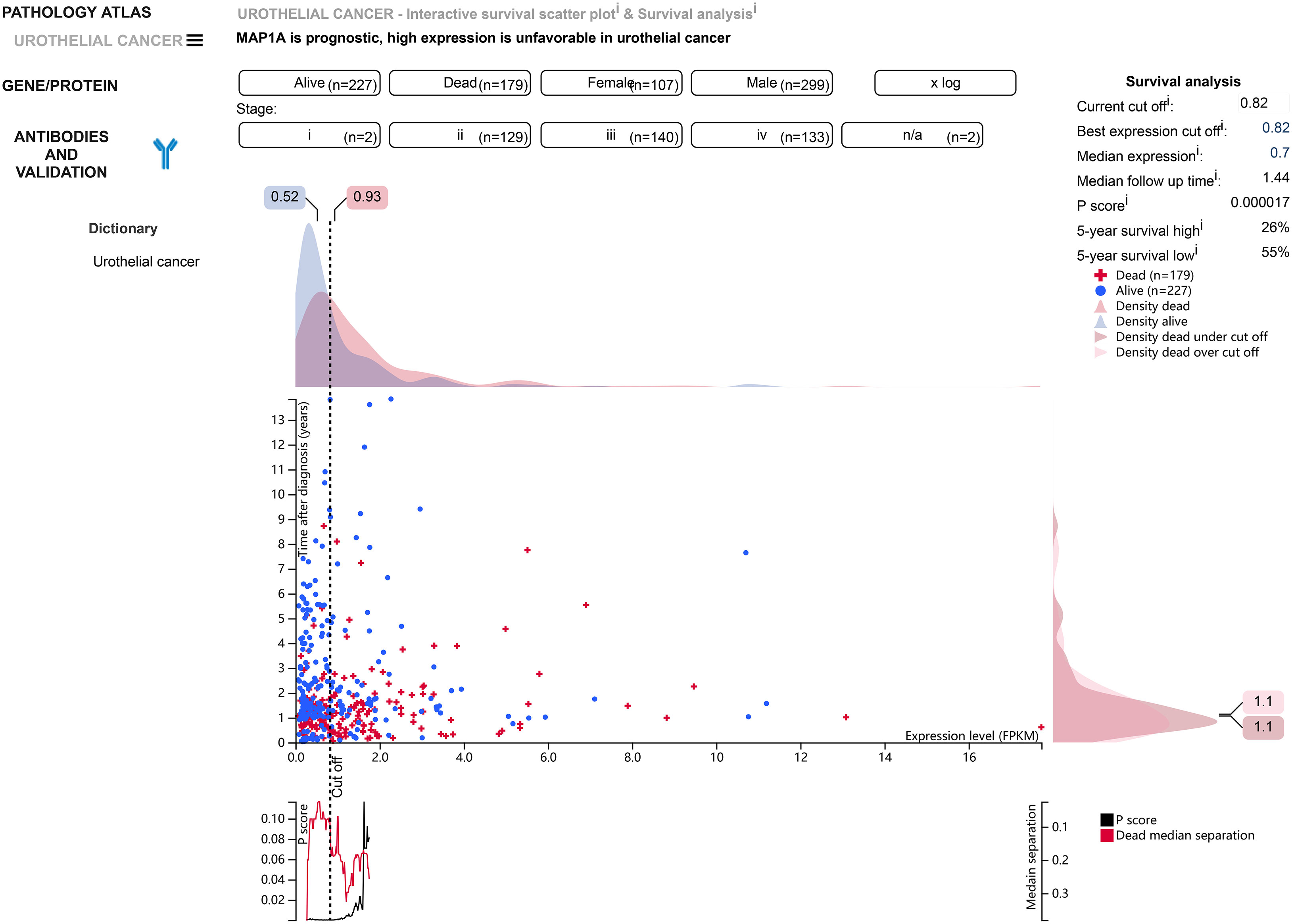This screenshot has width=1292, height=924.
Task: Click the Density alive legend triangle
Action: coord(1100,321)
